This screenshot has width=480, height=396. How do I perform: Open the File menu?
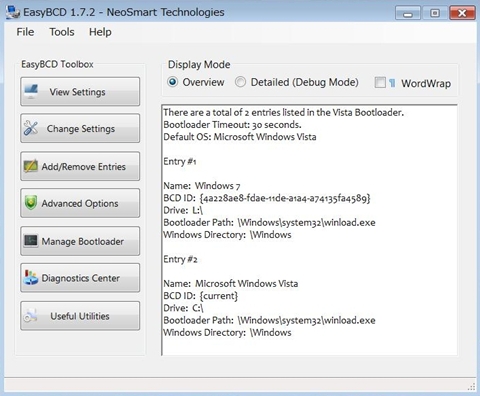(25, 32)
